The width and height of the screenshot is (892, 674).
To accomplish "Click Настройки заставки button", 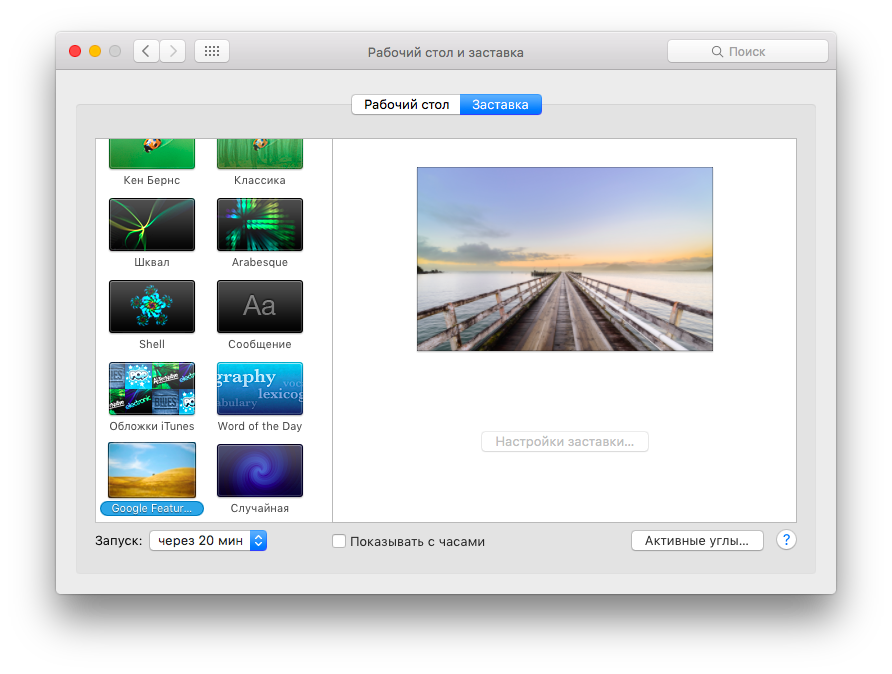I will coord(565,442).
